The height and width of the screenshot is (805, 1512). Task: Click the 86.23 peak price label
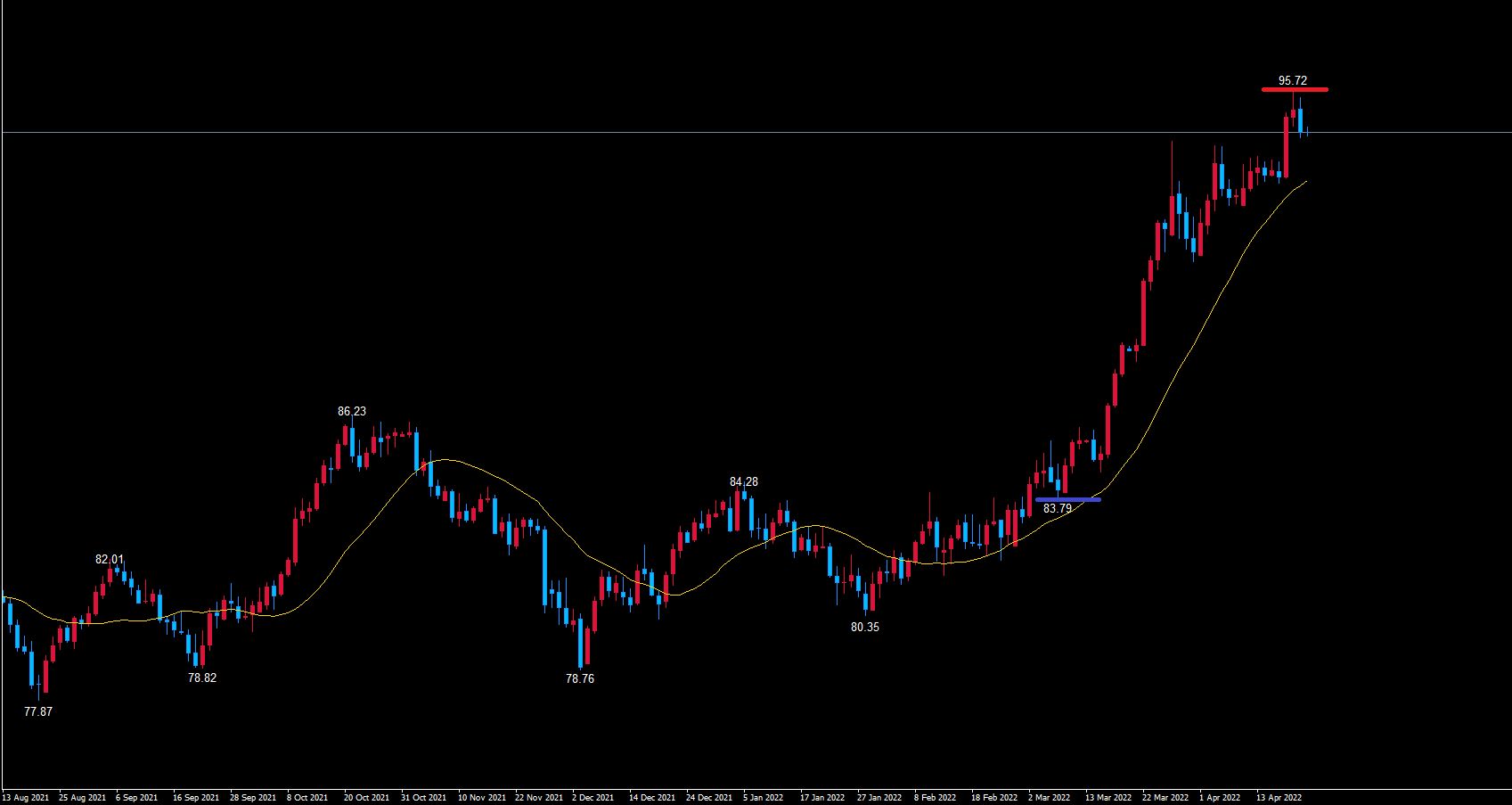point(351,411)
